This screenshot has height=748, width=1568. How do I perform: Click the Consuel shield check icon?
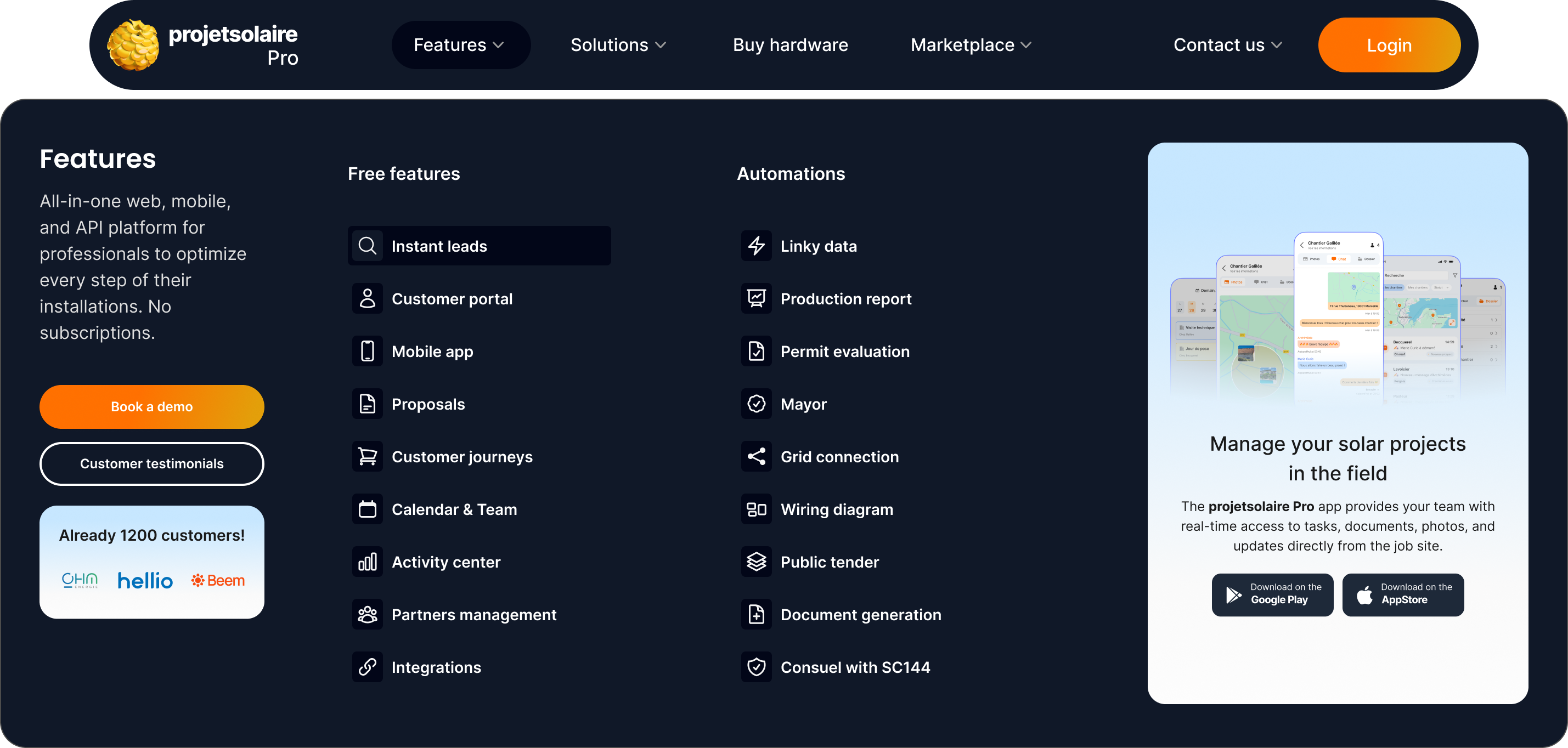756,667
